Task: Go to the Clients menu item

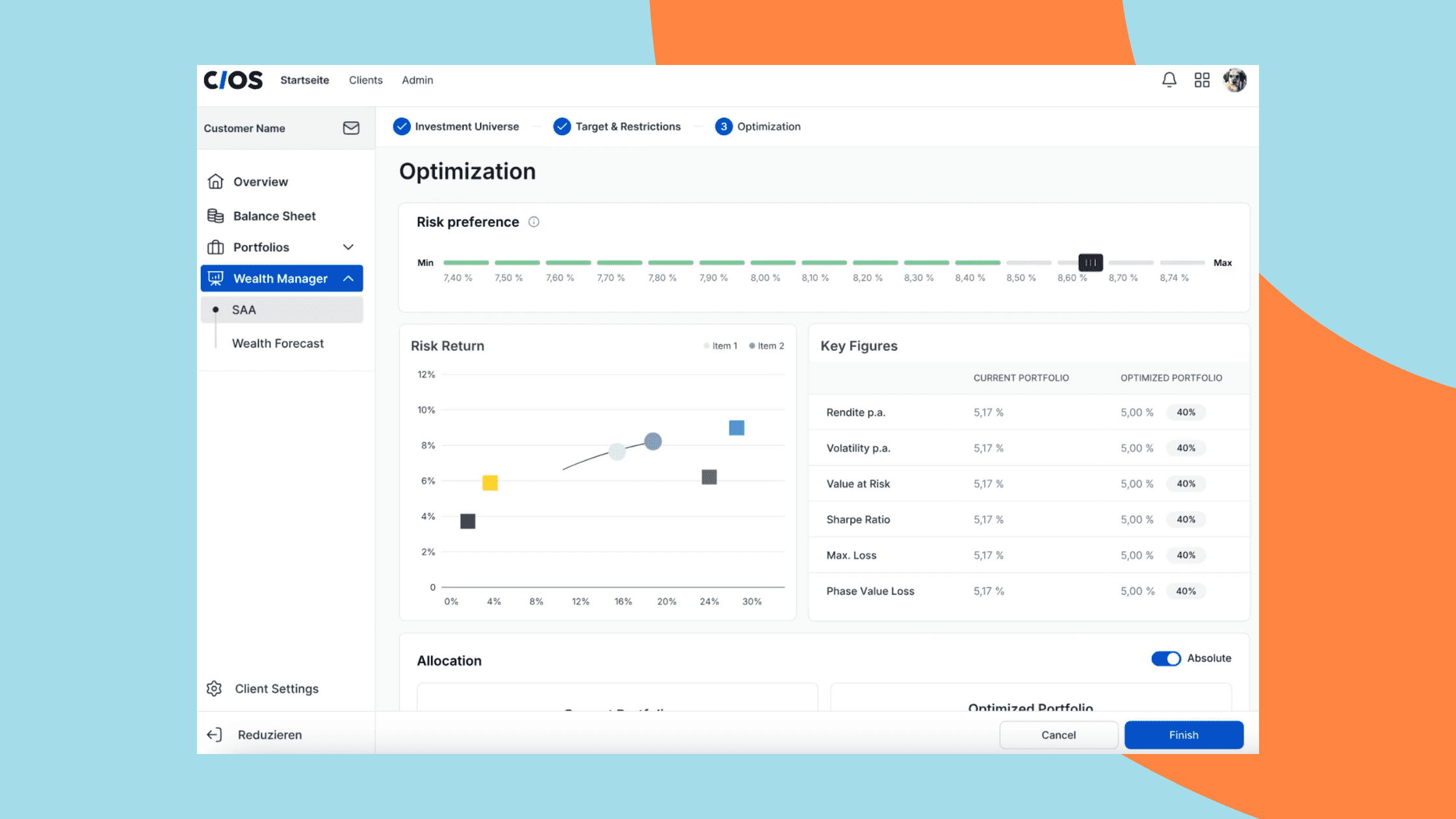Action: [365, 80]
